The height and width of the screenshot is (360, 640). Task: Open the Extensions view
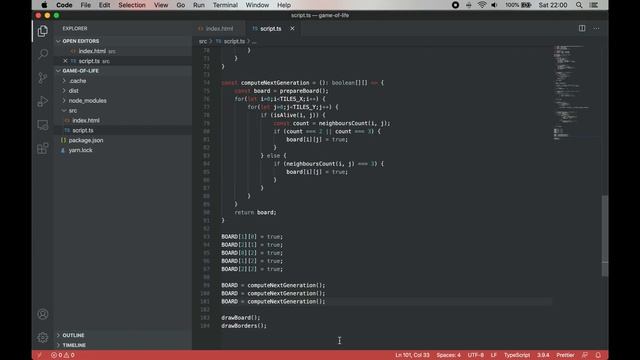click(x=42, y=148)
